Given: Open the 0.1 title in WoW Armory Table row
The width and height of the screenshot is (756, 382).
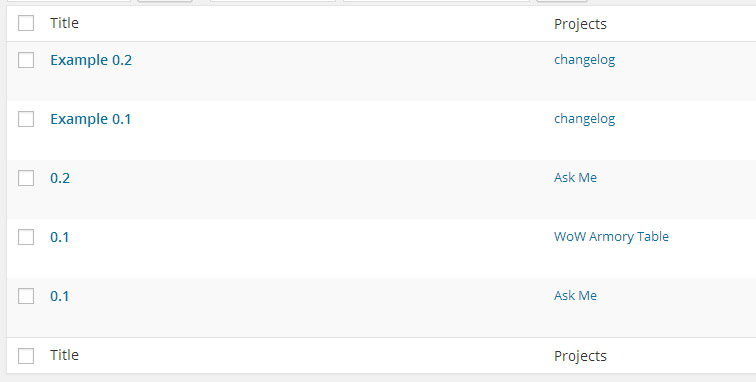Looking at the screenshot, I should coord(60,237).
